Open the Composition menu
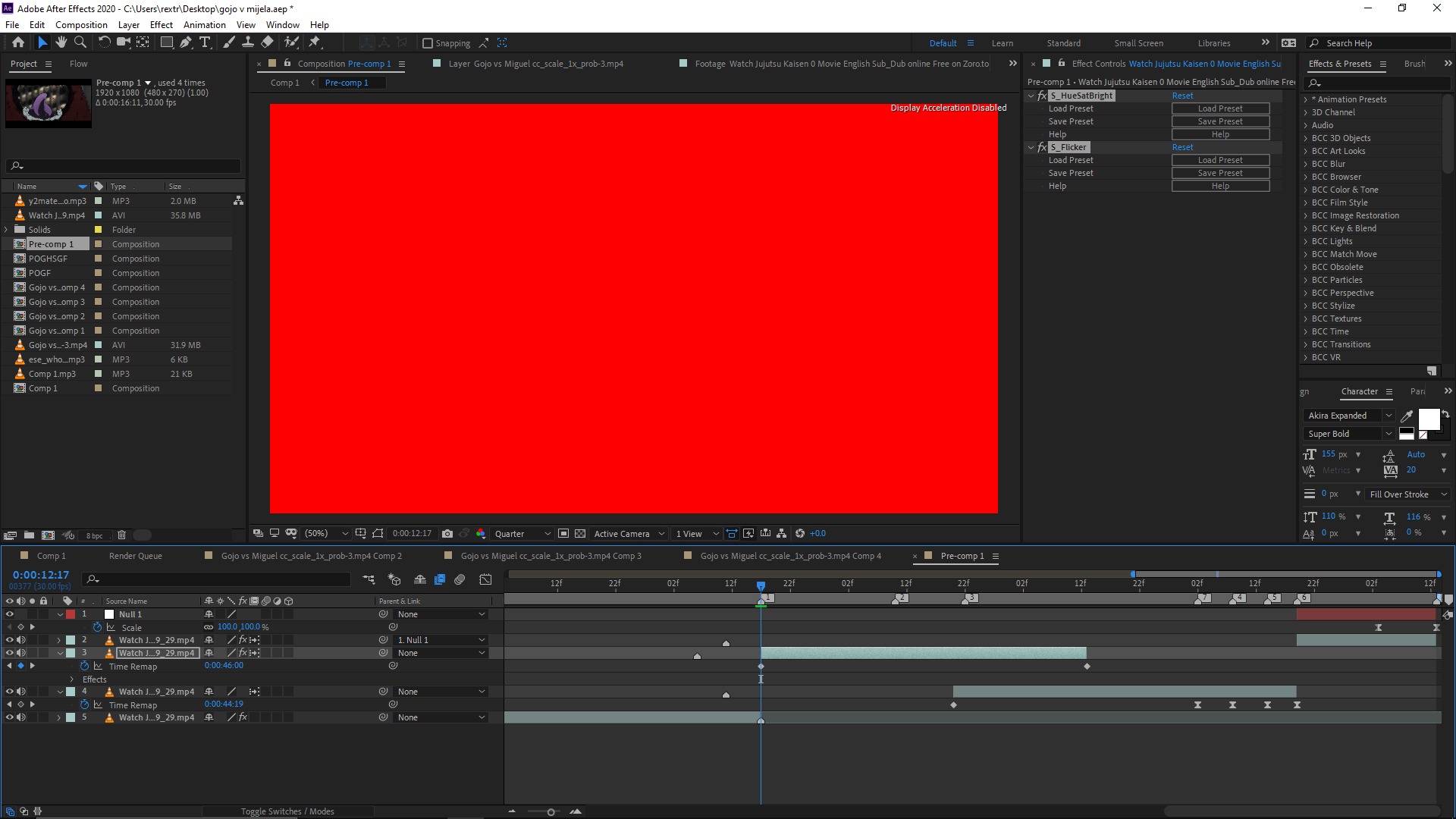This screenshot has width=1456, height=819. (81, 24)
